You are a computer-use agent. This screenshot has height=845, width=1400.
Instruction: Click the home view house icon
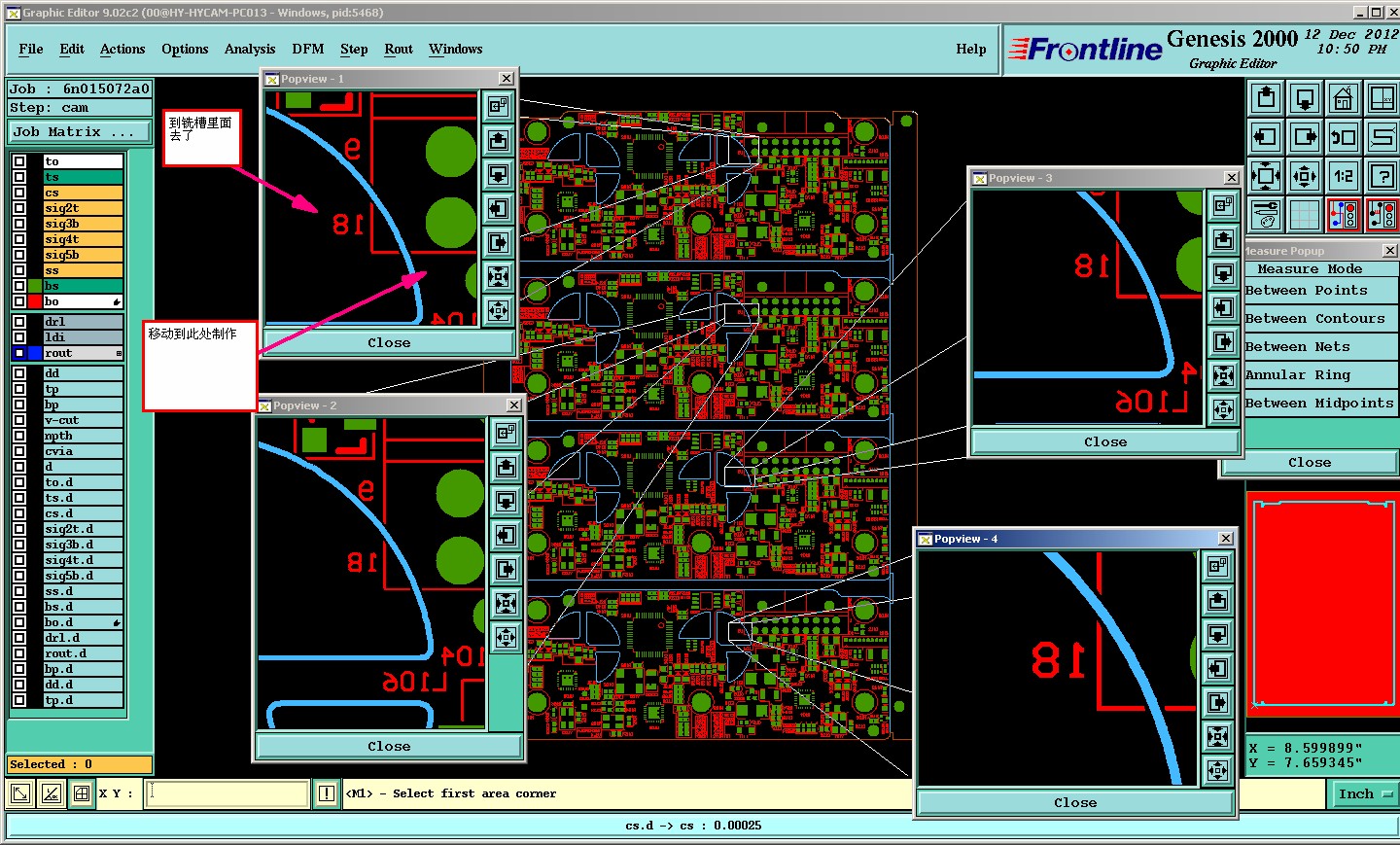[1344, 98]
